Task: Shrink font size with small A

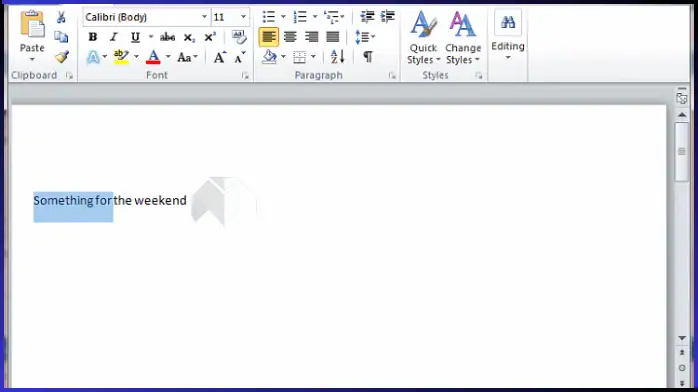Action: click(240, 57)
